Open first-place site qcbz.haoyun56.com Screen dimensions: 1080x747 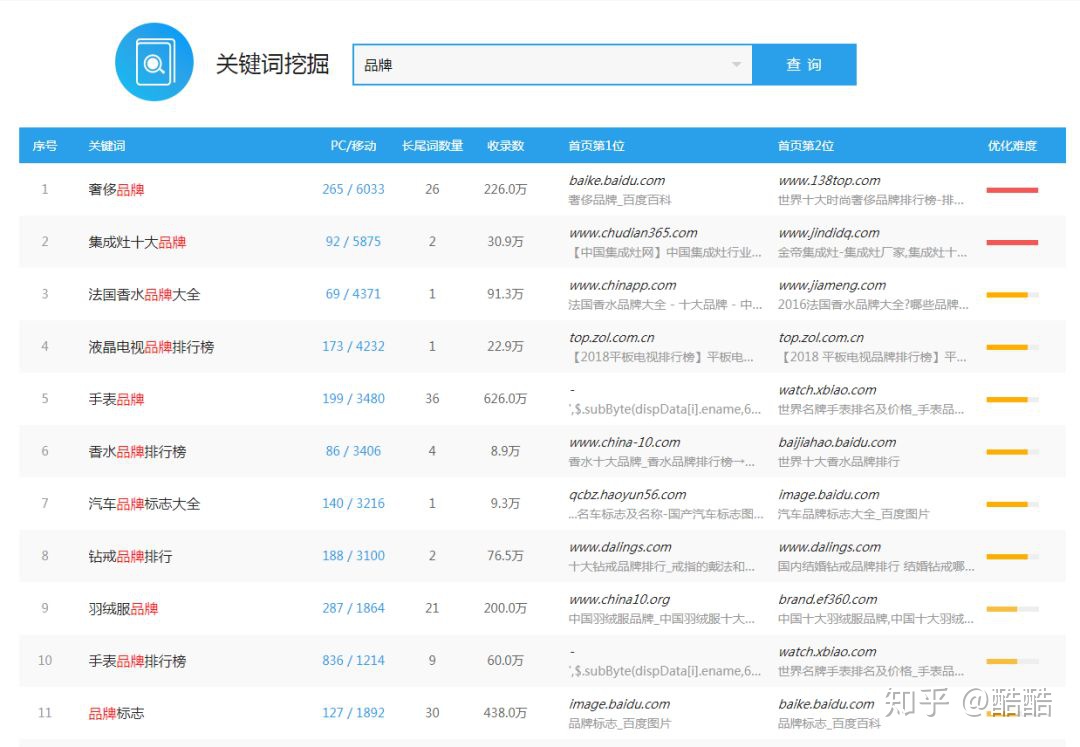(627, 494)
